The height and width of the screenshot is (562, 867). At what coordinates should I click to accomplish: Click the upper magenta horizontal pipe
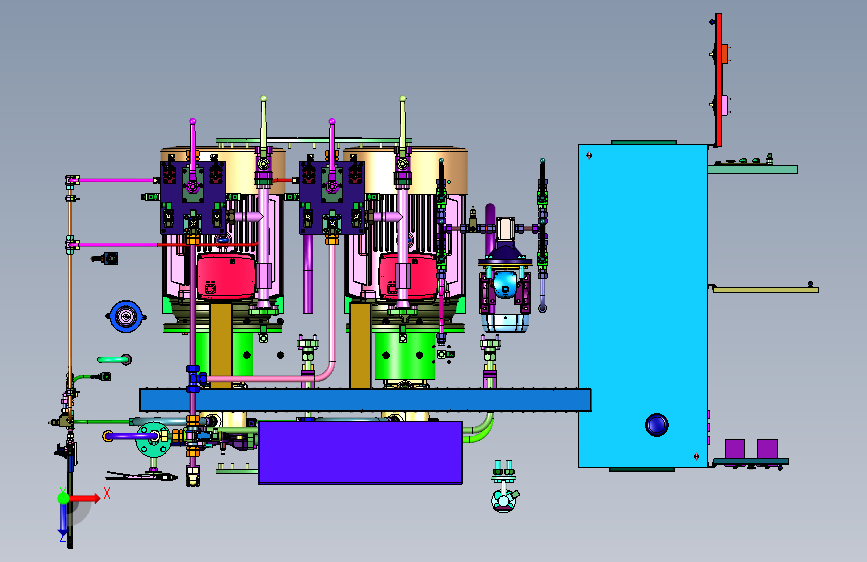[x=117, y=180]
